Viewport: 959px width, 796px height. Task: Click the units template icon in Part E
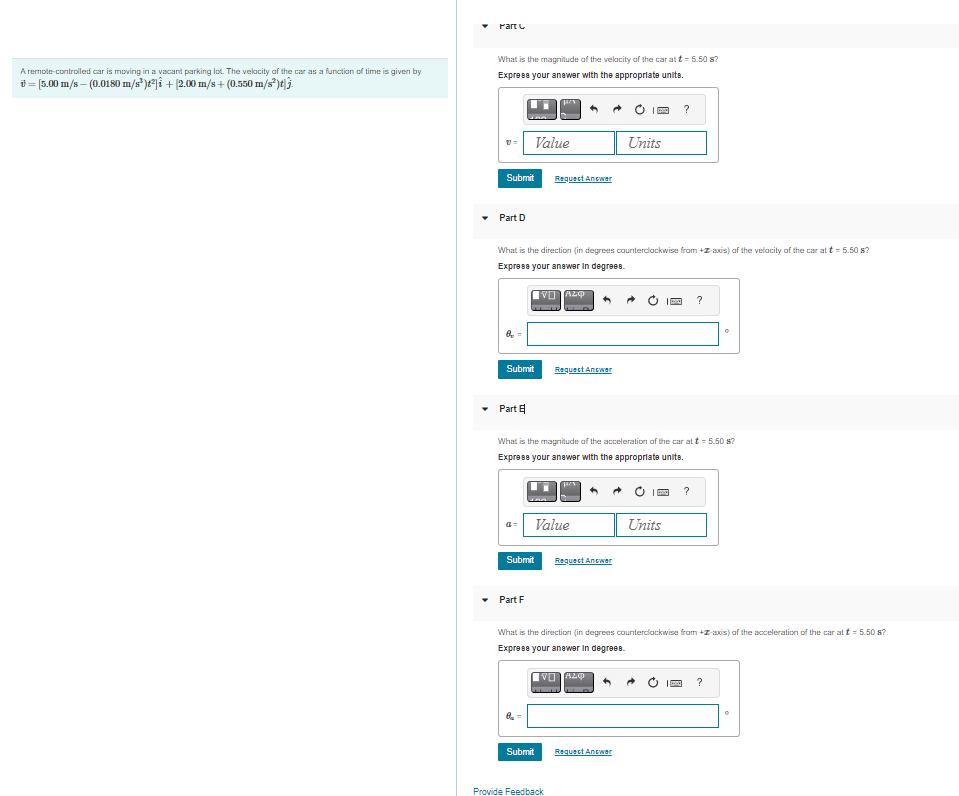tap(570, 491)
